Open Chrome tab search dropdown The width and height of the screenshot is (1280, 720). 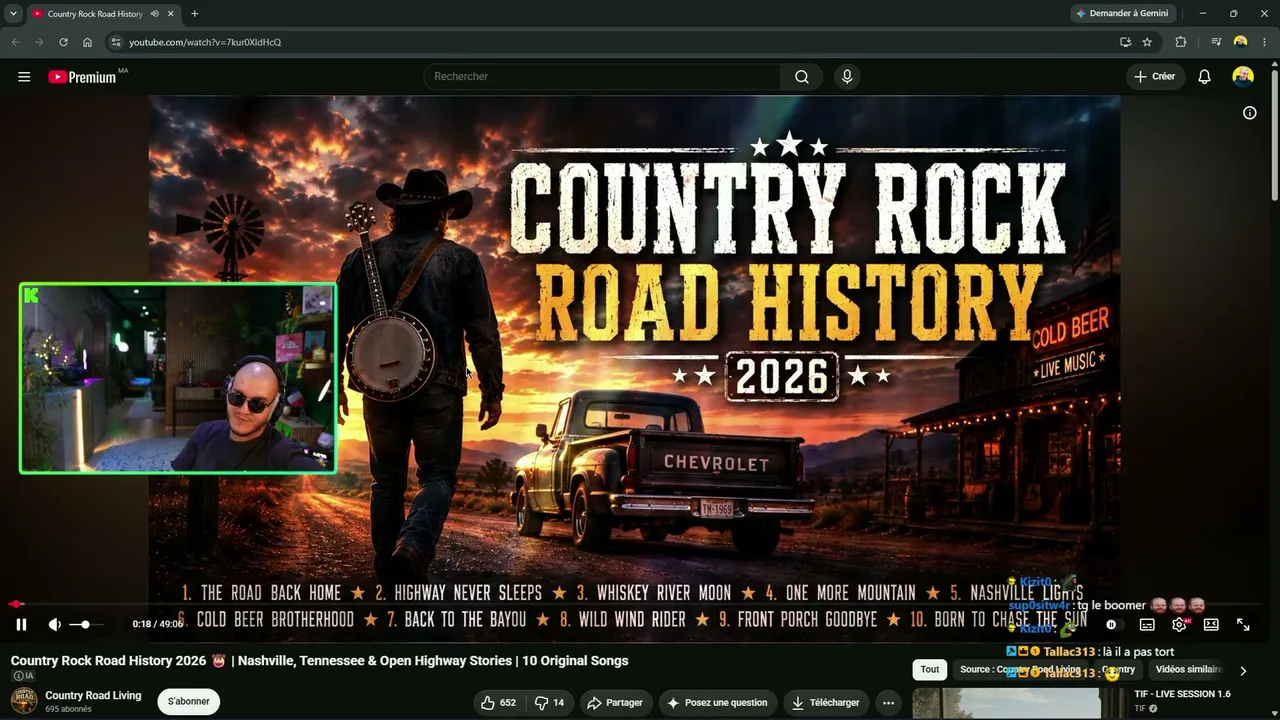(x=13, y=14)
